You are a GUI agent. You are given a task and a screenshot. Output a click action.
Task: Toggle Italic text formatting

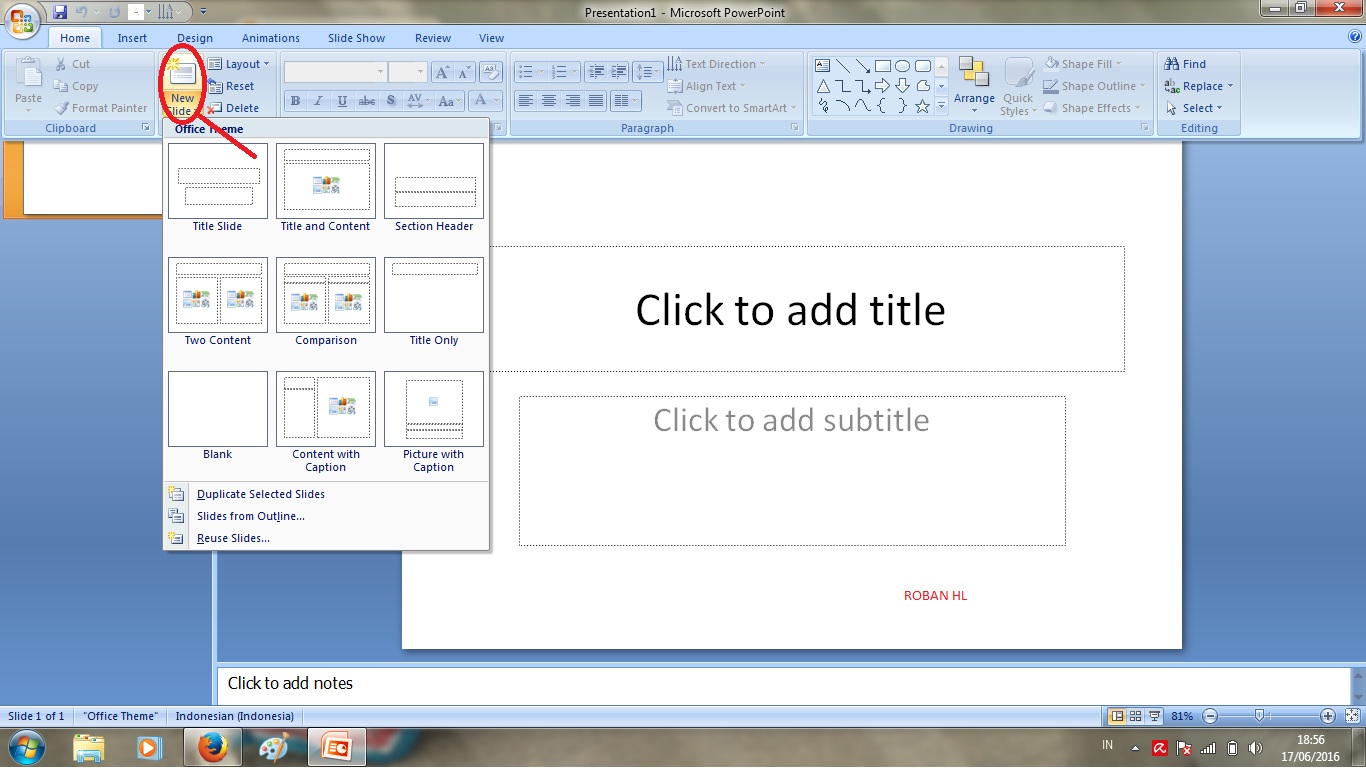pos(319,101)
